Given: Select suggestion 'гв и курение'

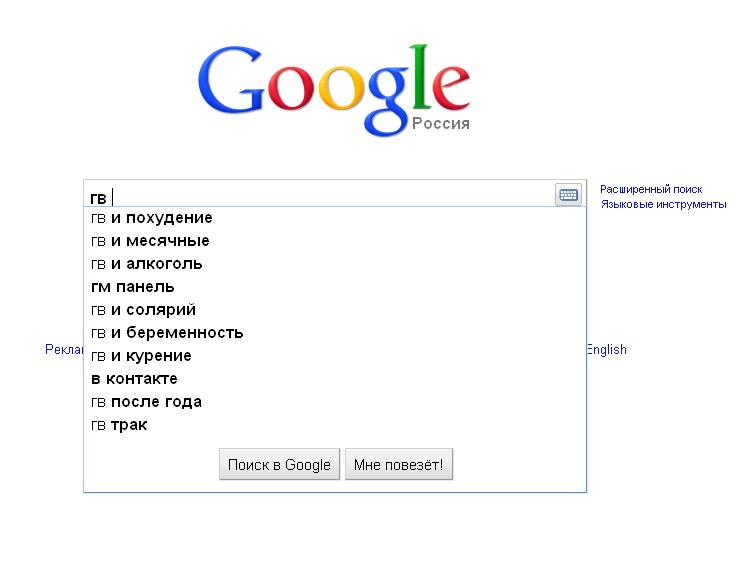Looking at the screenshot, I should coord(141,356).
